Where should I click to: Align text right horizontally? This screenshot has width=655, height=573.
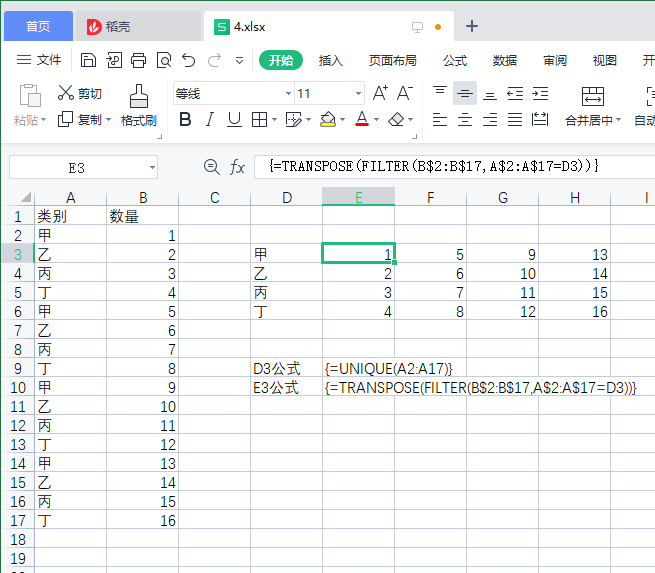[490, 120]
